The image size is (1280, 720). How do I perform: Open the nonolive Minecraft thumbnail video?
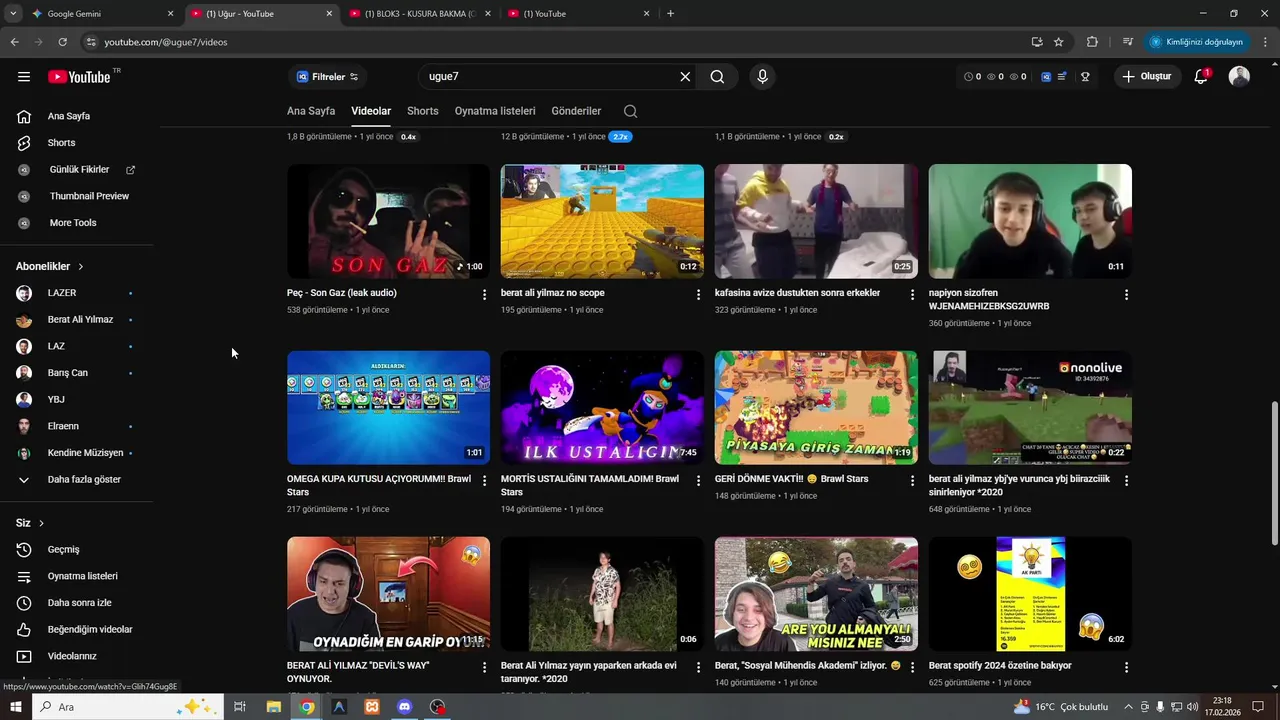click(x=1030, y=407)
